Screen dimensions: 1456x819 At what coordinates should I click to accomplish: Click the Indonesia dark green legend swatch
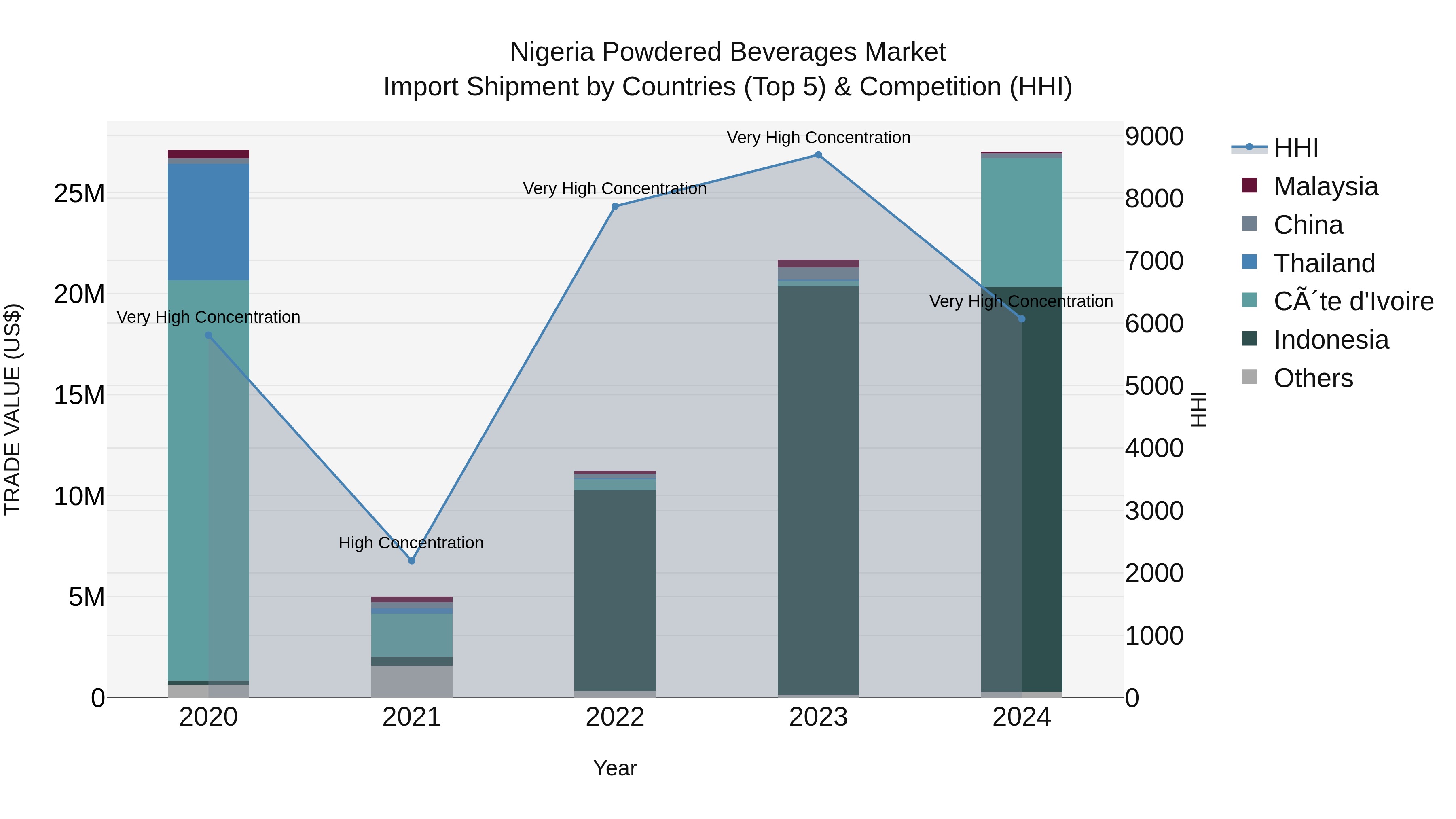click(x=1249, y=339)
